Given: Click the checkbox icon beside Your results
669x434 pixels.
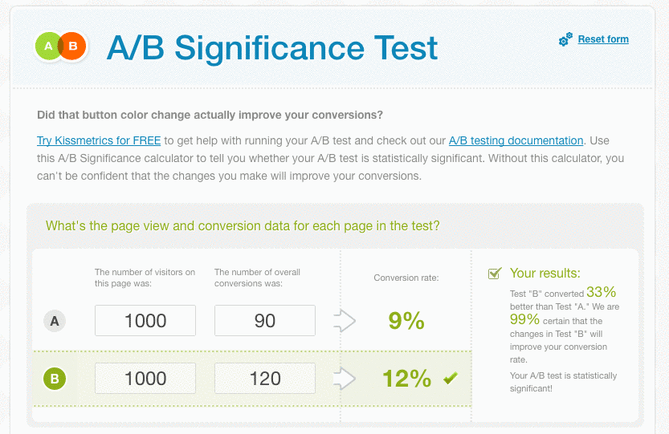Looking at the screenshot, I should click(x=494, y=273).
